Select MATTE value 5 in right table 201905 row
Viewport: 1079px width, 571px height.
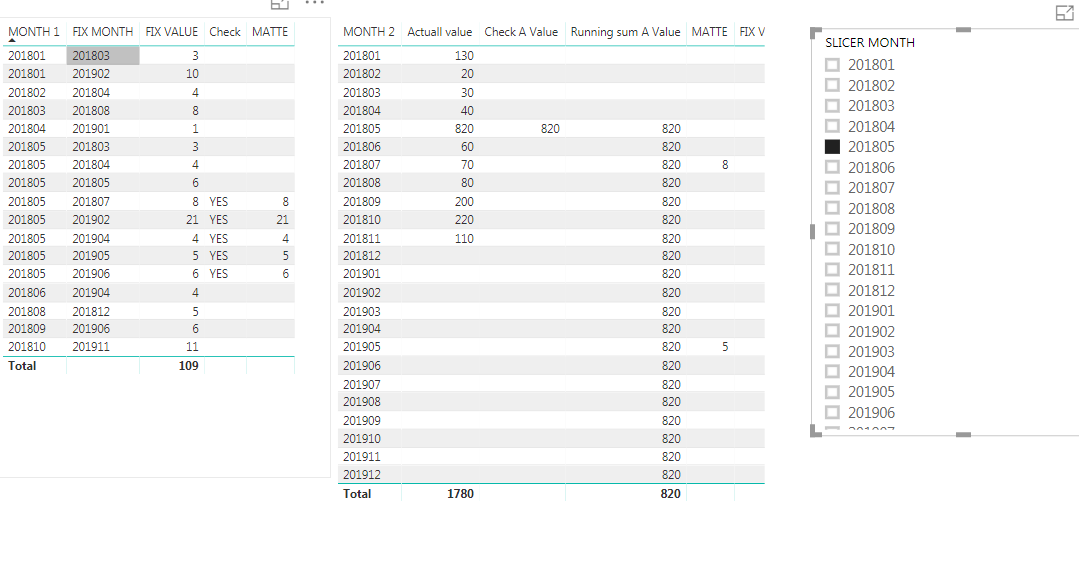[725, 347]
